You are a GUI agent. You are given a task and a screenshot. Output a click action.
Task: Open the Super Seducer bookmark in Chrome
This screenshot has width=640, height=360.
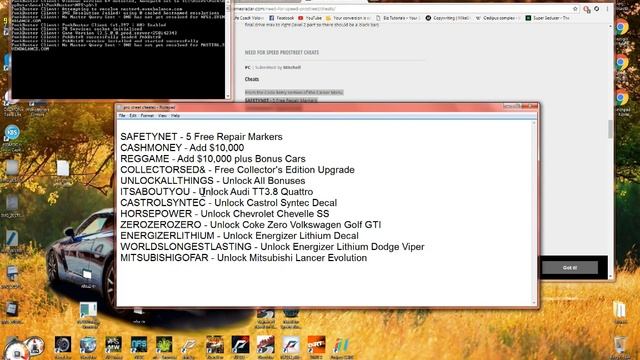point(547,18)
